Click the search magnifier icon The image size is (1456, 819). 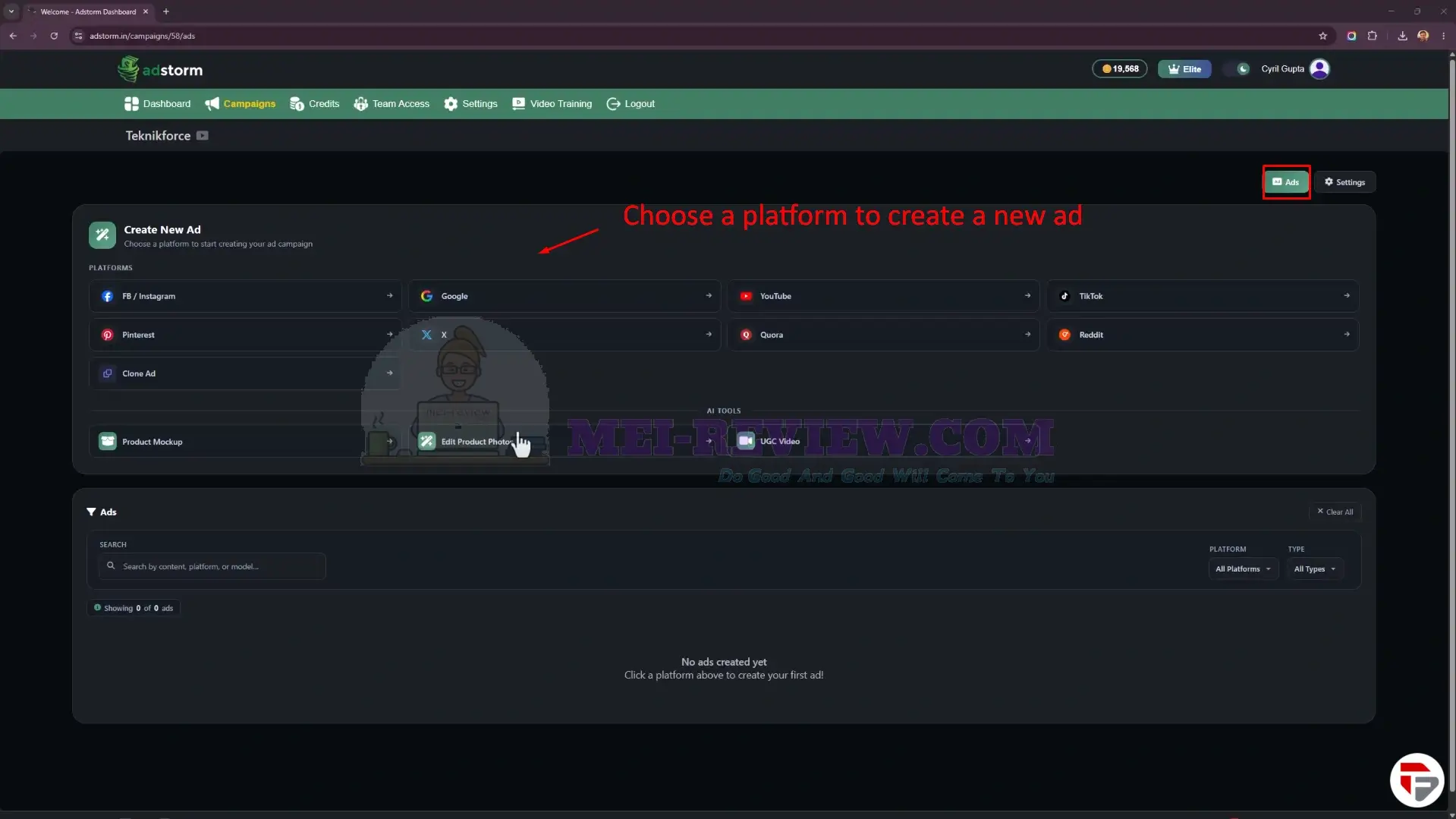point(111,566)
